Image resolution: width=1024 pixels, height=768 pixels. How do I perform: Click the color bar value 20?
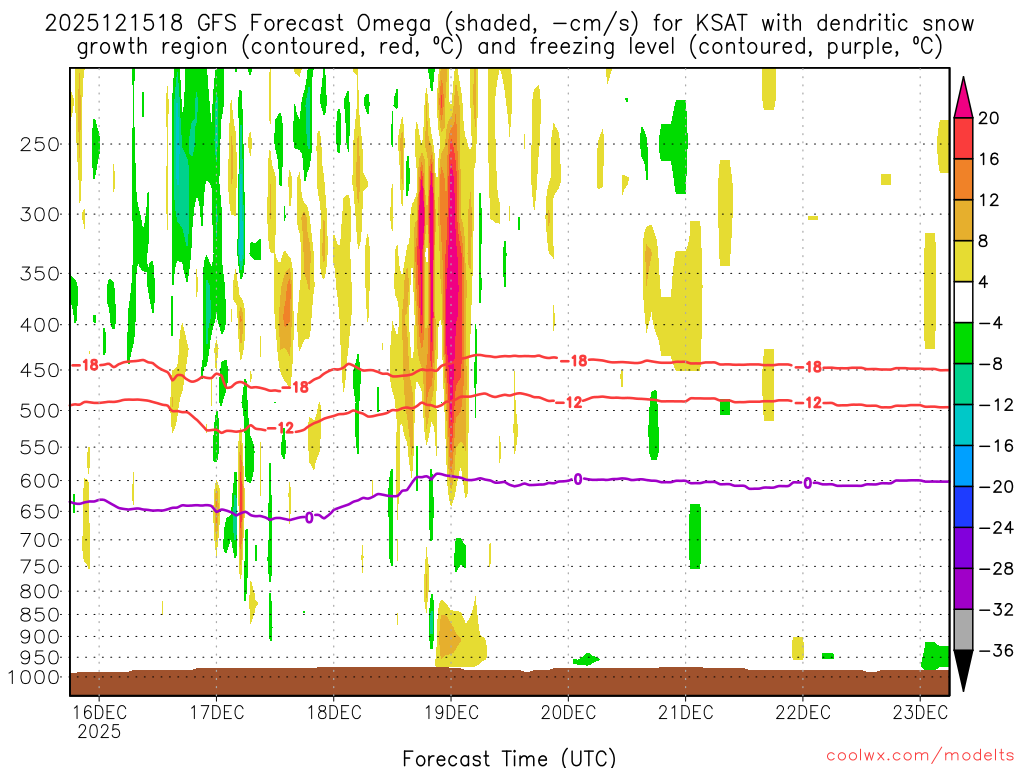click(989, 118)
